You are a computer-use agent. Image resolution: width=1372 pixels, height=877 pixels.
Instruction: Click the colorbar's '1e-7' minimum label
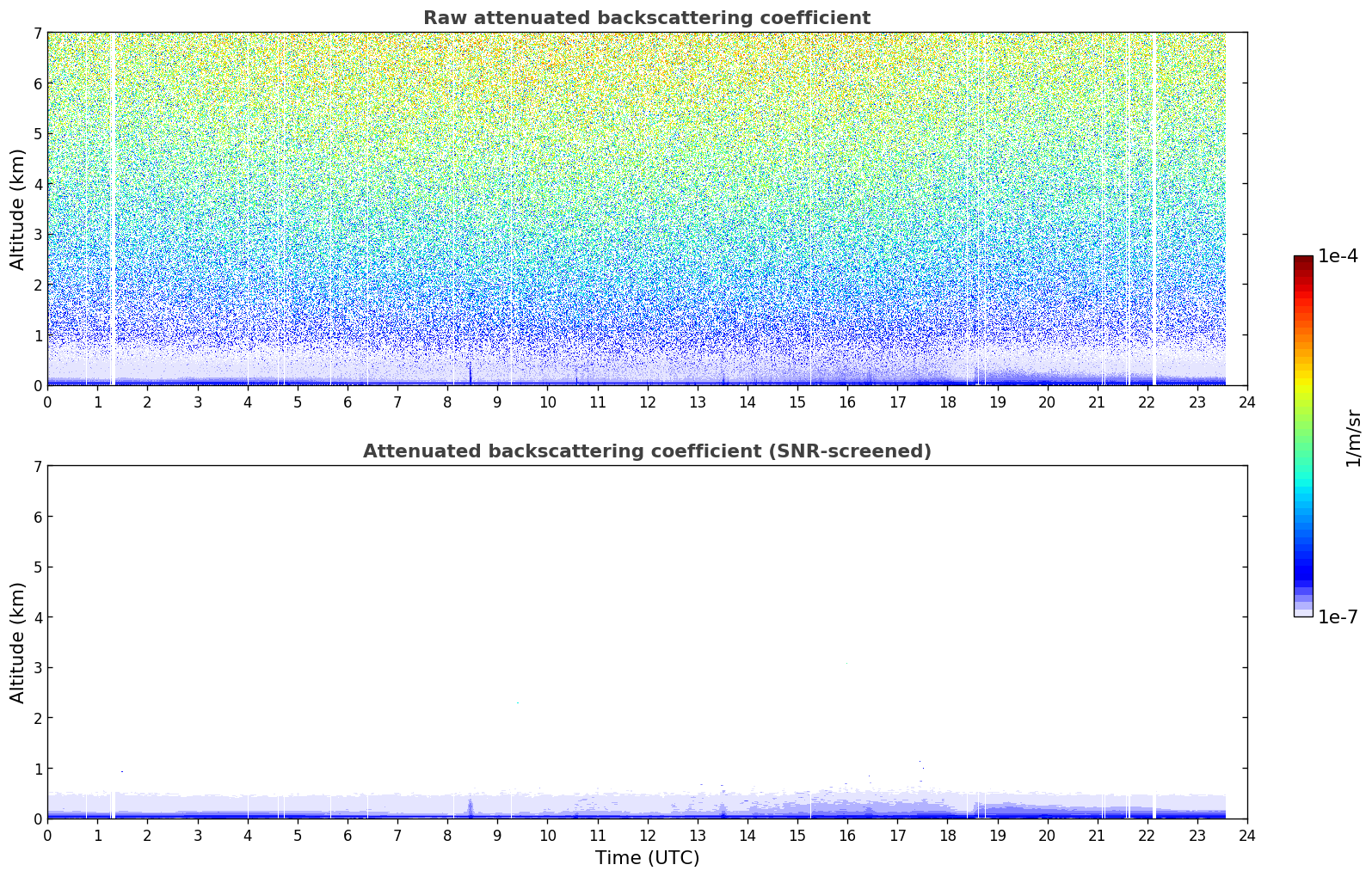pos(1338,617)
